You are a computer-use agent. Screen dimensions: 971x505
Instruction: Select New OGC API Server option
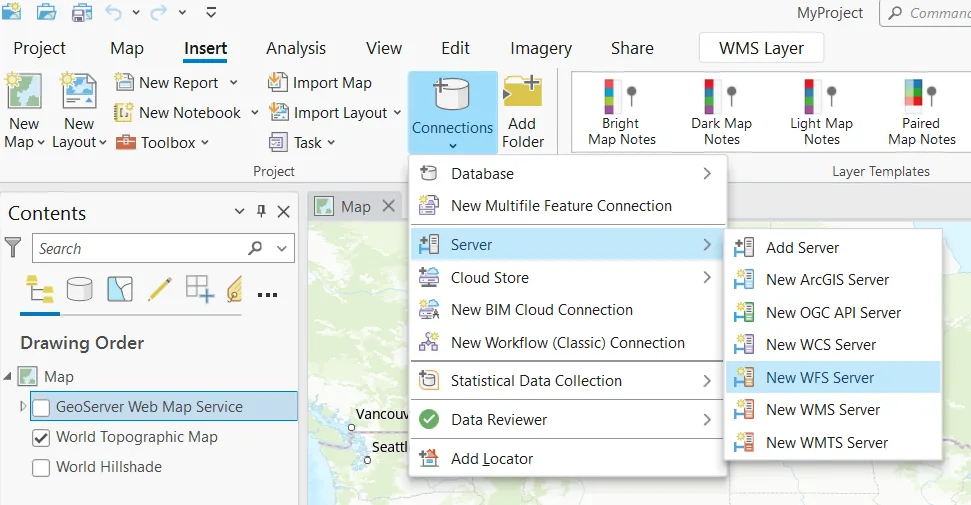[x=833, y=313]
